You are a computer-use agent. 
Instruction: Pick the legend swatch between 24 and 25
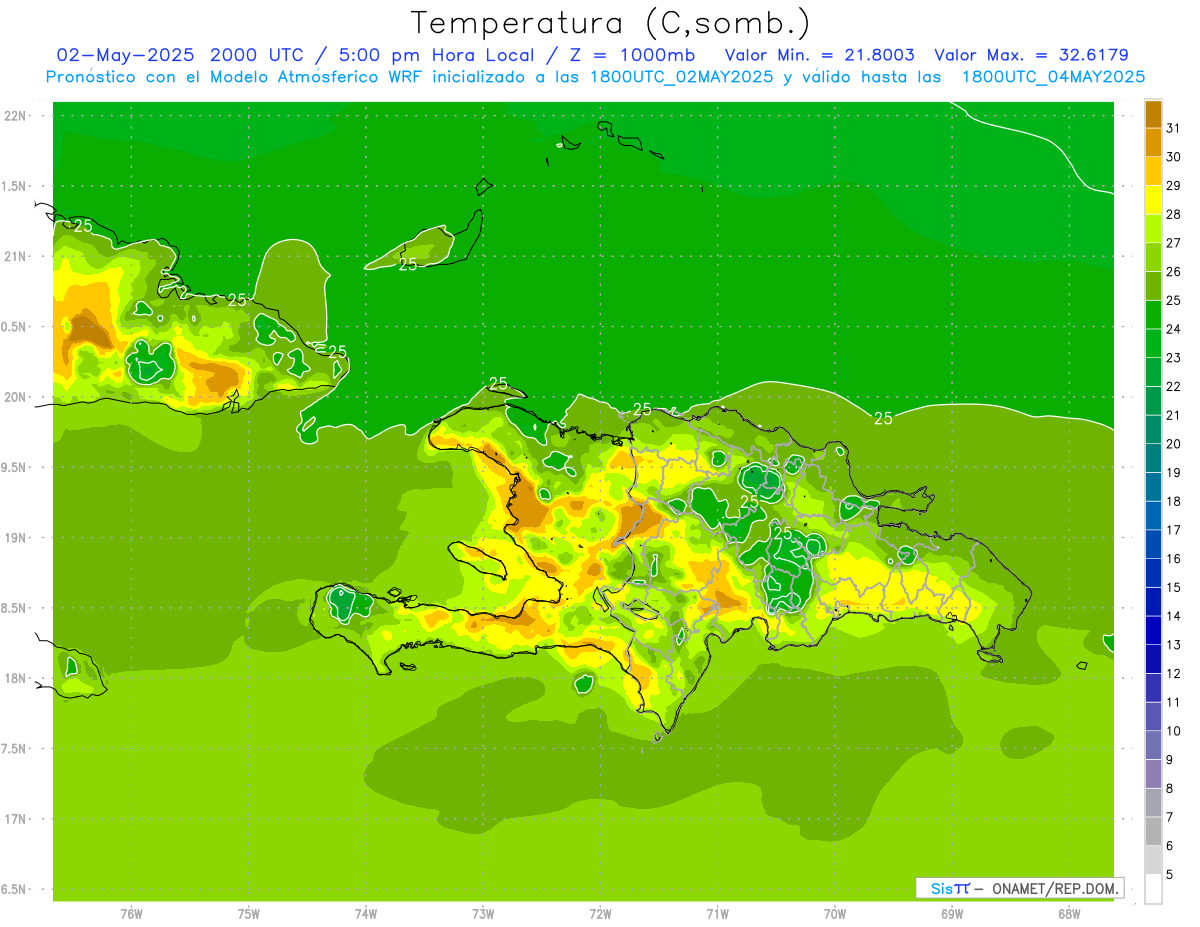click(1153, 315)
